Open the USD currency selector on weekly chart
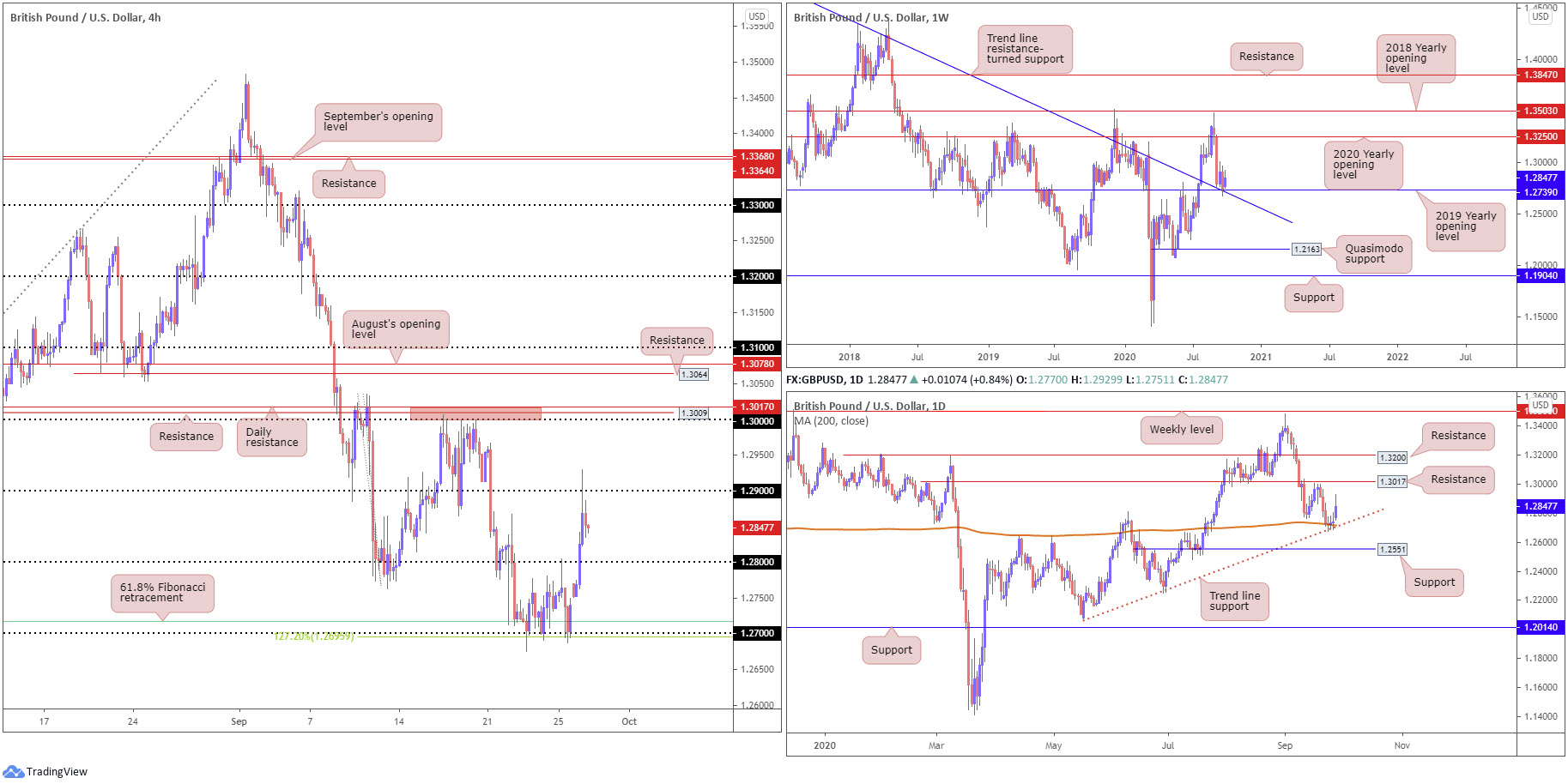 (1541, 16)
